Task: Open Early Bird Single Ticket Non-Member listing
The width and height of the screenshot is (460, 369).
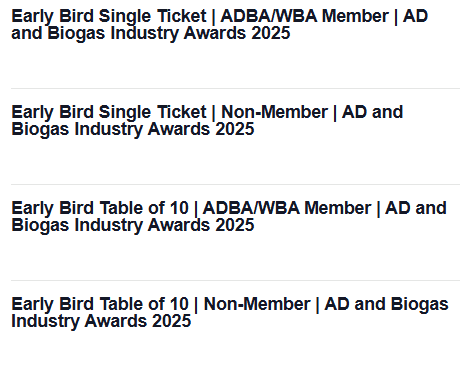Action: point(207,121)
